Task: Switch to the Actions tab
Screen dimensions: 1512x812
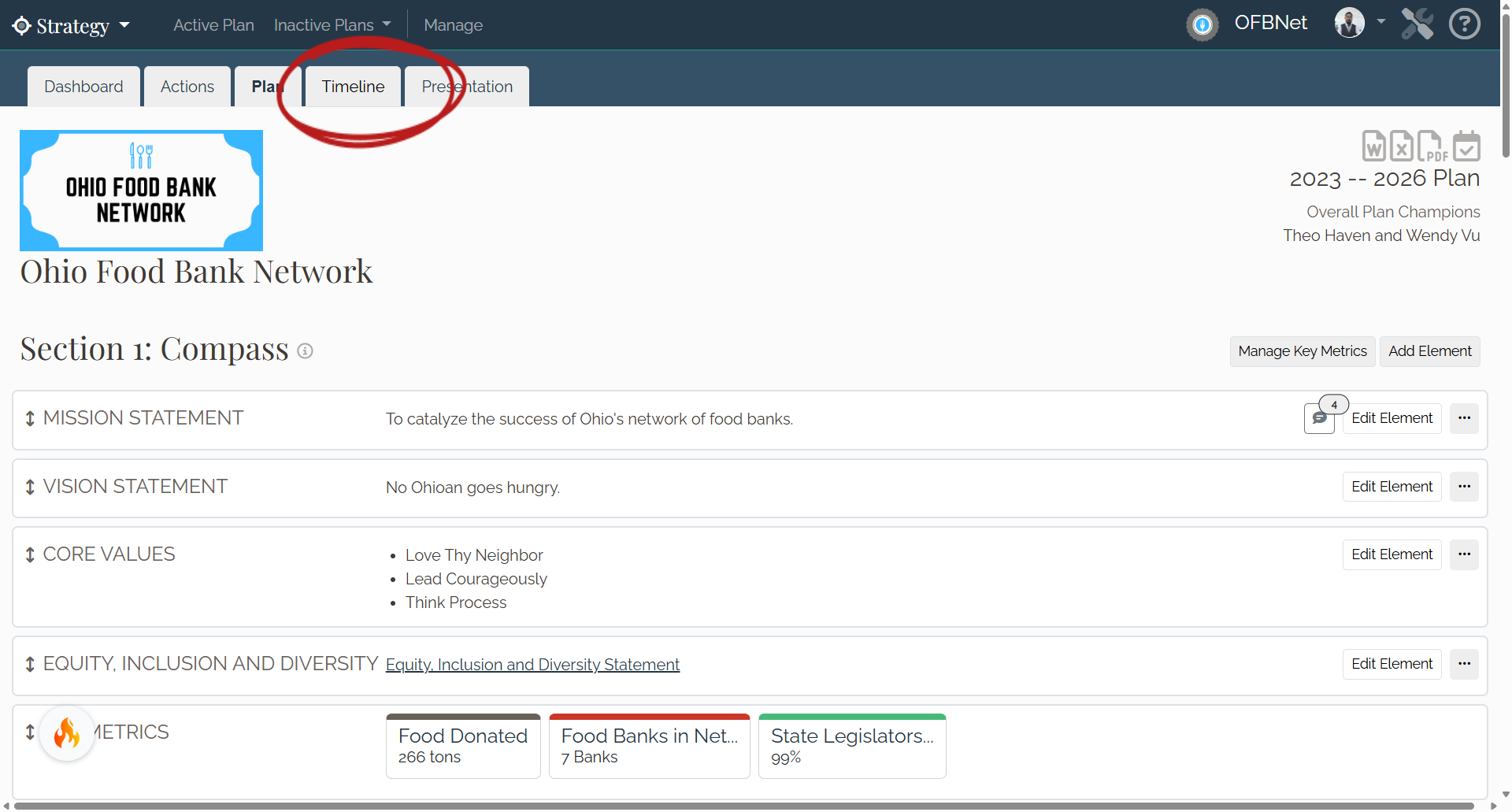Action: click(187, 87)
